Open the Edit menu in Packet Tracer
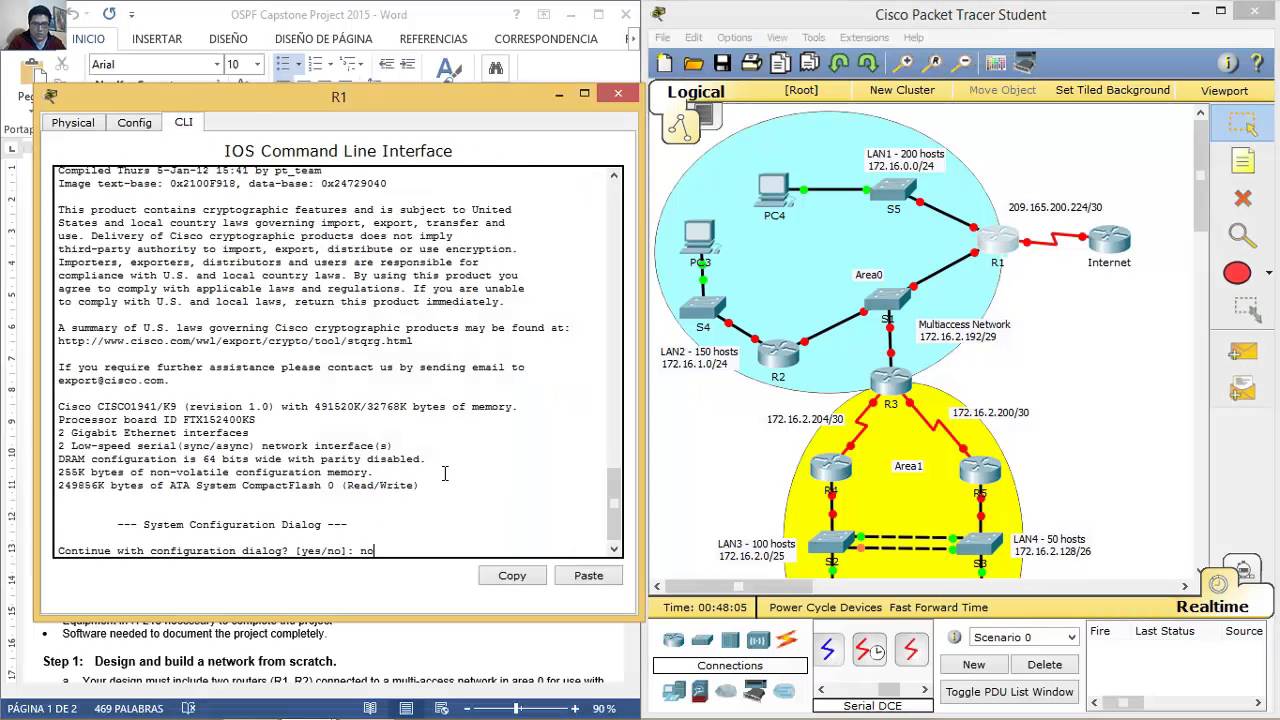Screen dimensions: 1280x720 point(693,38)
